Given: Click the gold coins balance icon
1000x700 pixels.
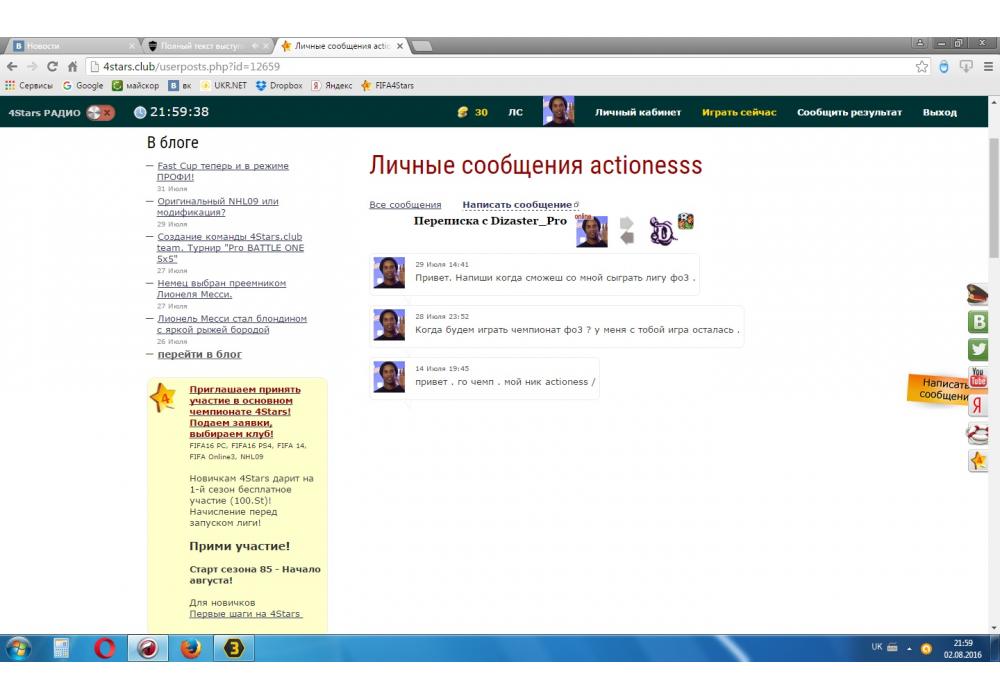Looking at the screenshot, I should pos(462,113).
